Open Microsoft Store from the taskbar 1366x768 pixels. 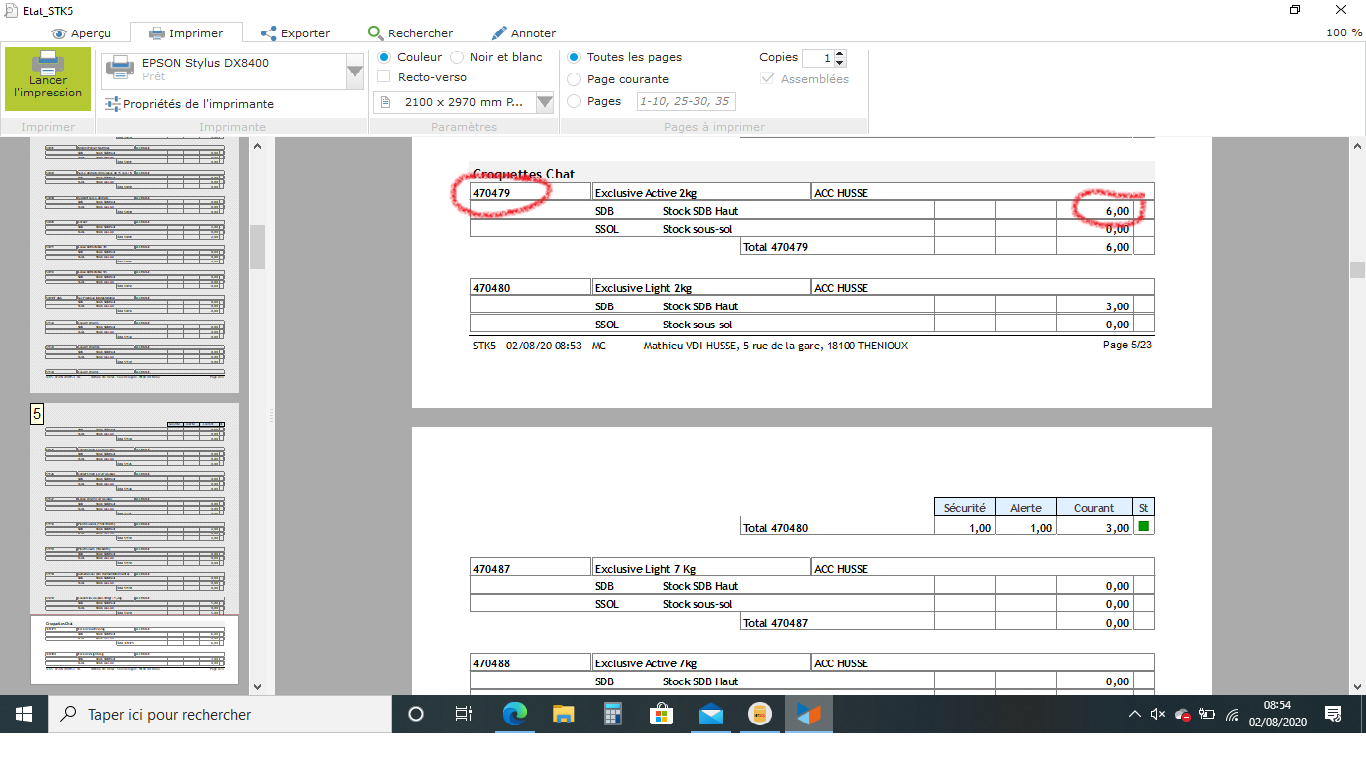(662, 714)
